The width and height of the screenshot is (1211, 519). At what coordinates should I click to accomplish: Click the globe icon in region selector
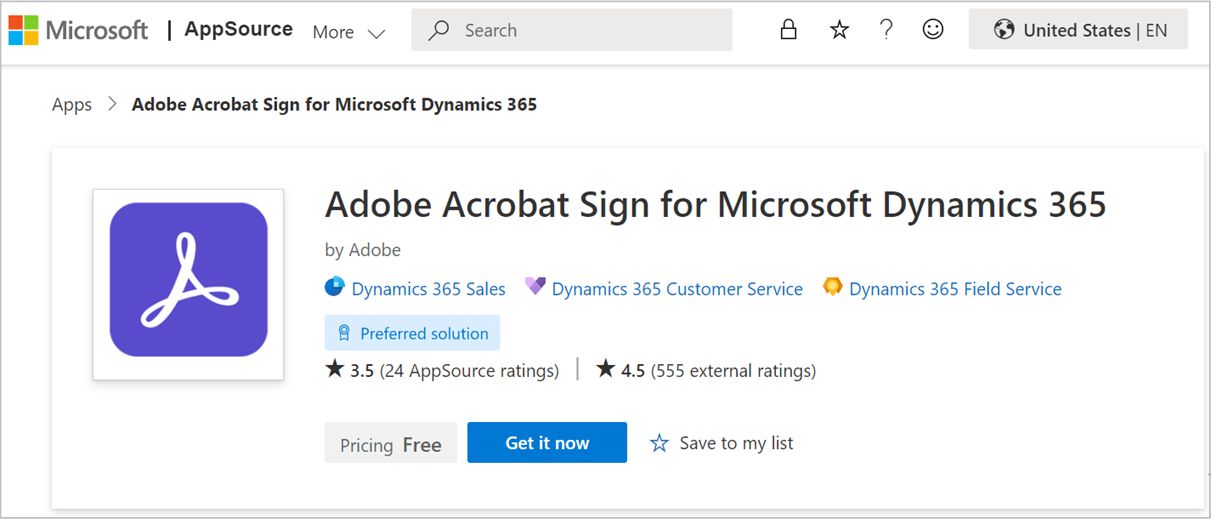point(1004,30)
